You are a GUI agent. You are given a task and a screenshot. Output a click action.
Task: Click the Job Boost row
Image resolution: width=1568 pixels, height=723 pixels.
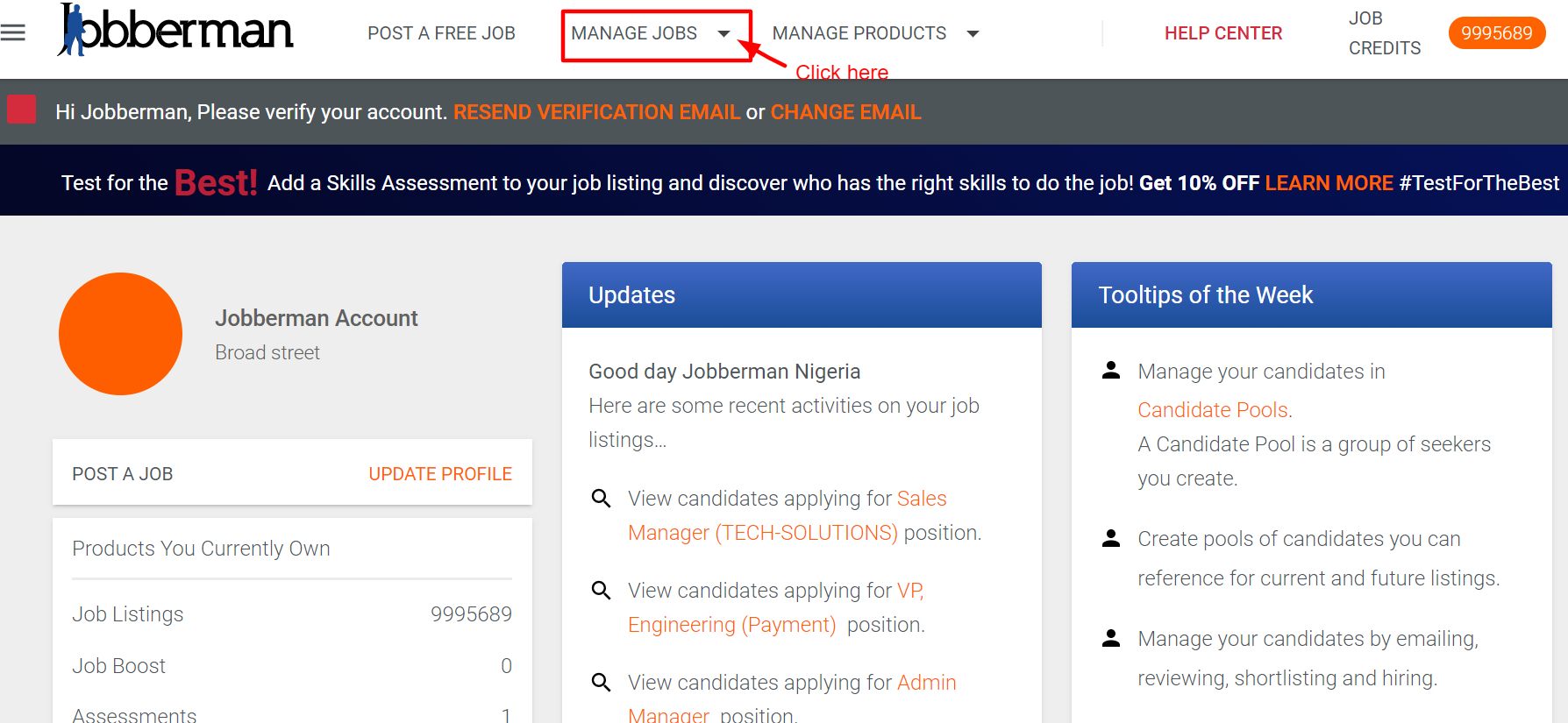292,666
